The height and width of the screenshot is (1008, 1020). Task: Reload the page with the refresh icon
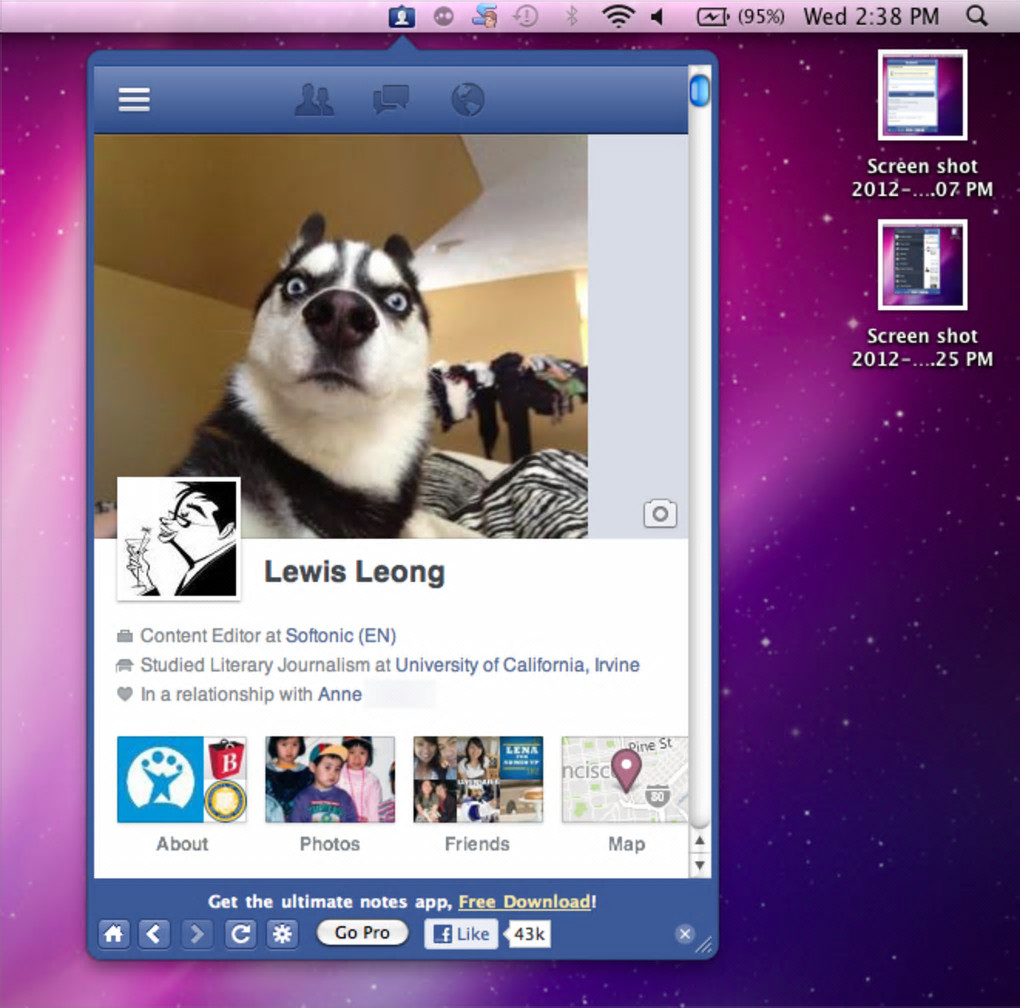240,934
